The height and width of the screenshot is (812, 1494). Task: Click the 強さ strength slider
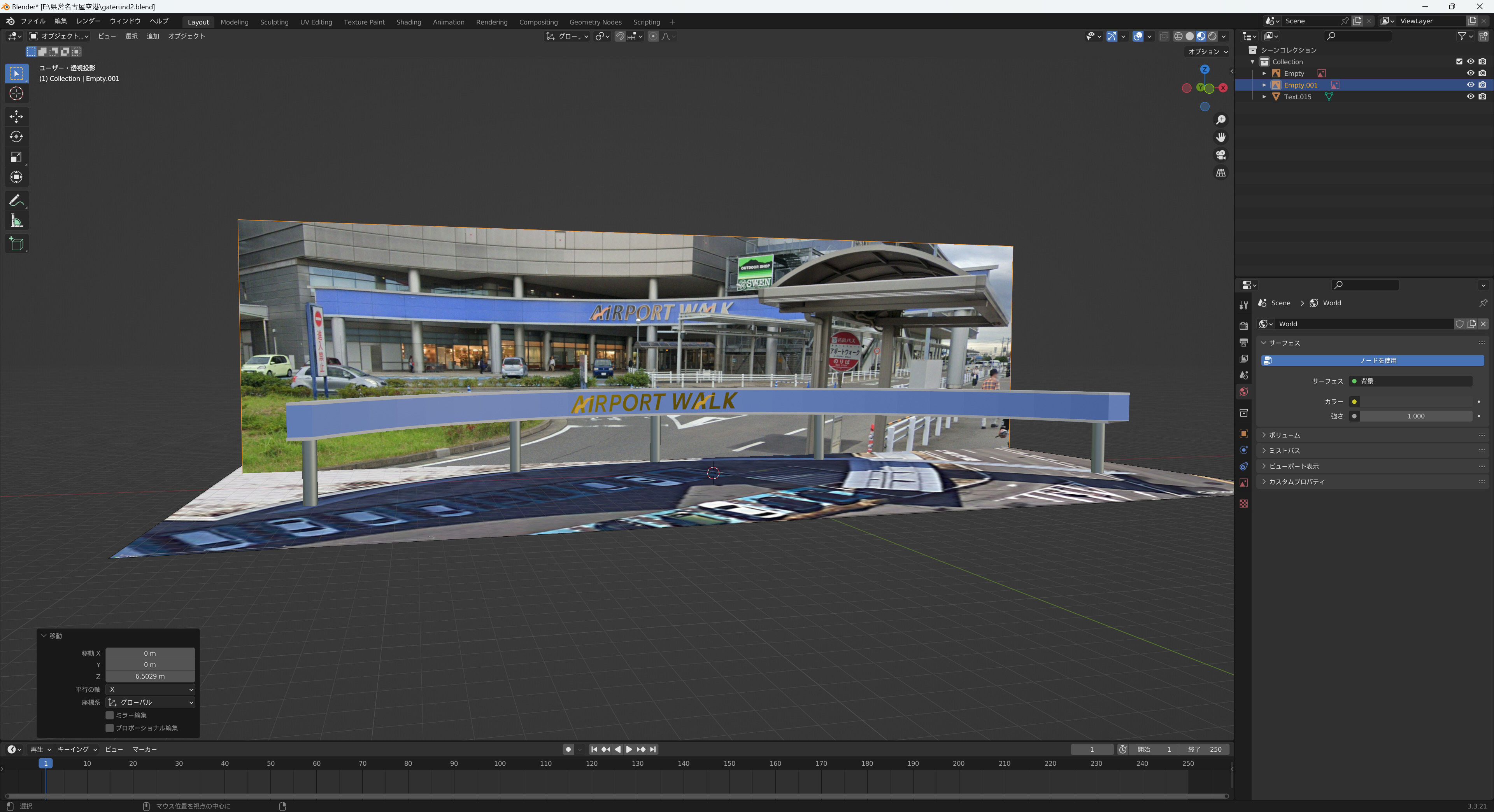point(1416,416)
